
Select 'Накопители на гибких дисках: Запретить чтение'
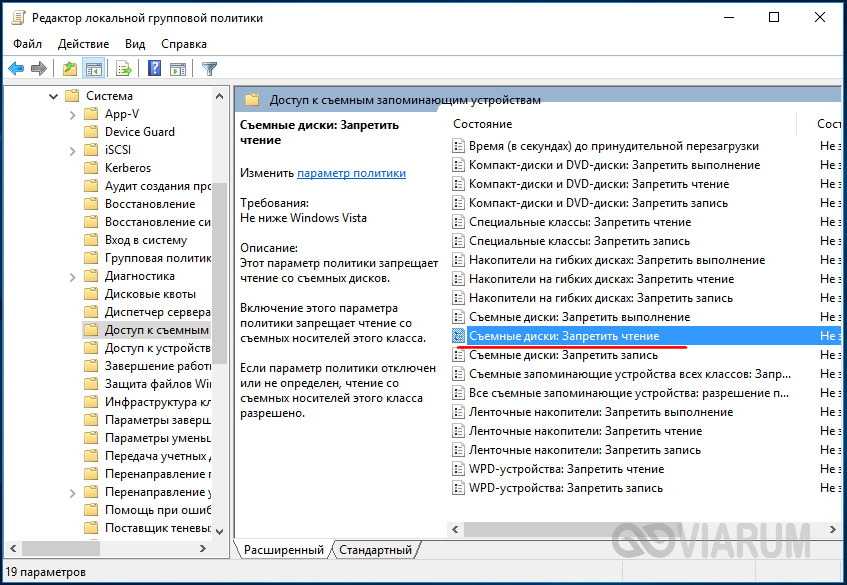[x=601, y=279]
